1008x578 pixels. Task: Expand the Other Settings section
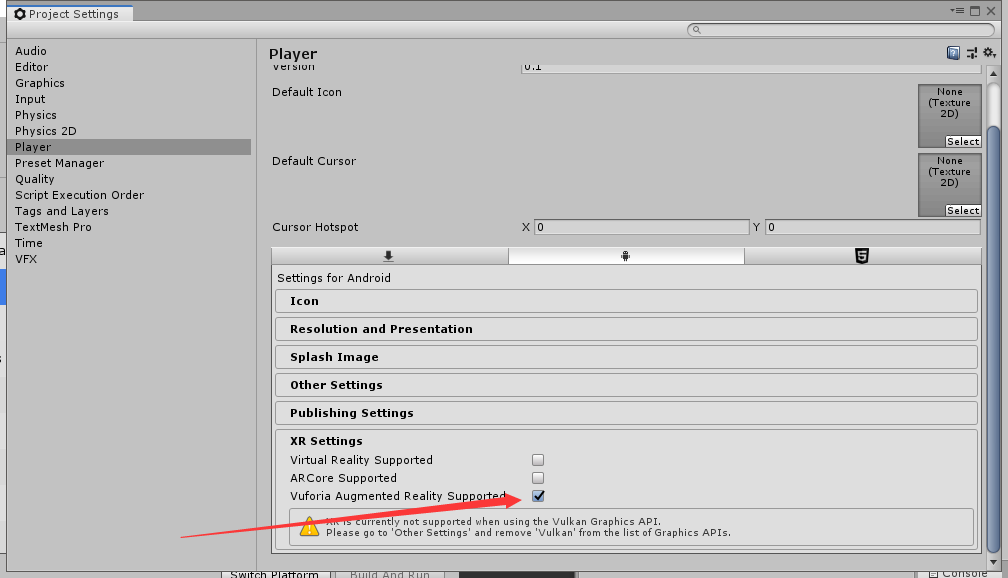click(626, 385)
